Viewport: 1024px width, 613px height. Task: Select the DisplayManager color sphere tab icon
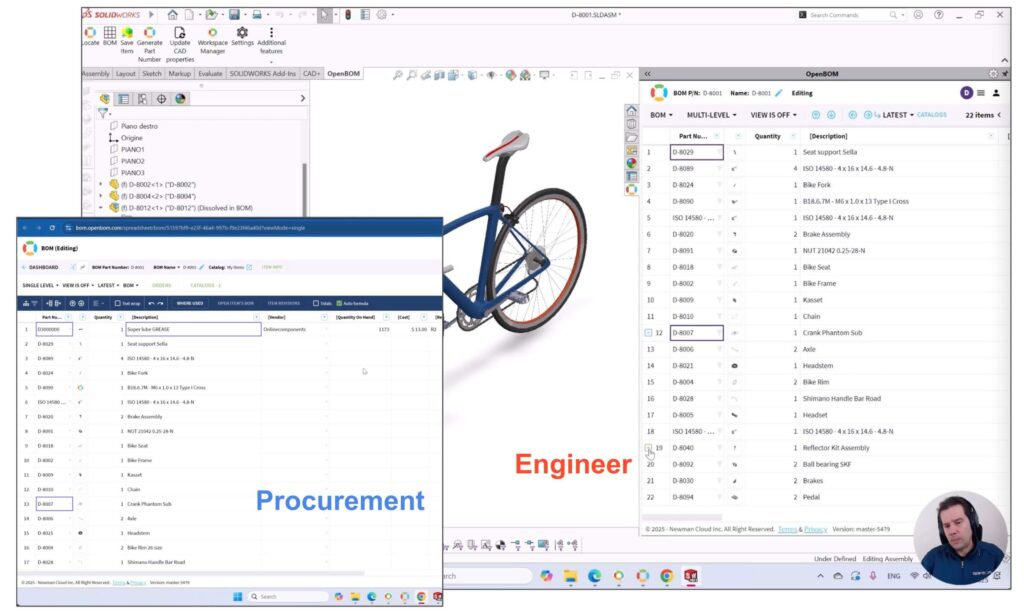click(180, 99)
